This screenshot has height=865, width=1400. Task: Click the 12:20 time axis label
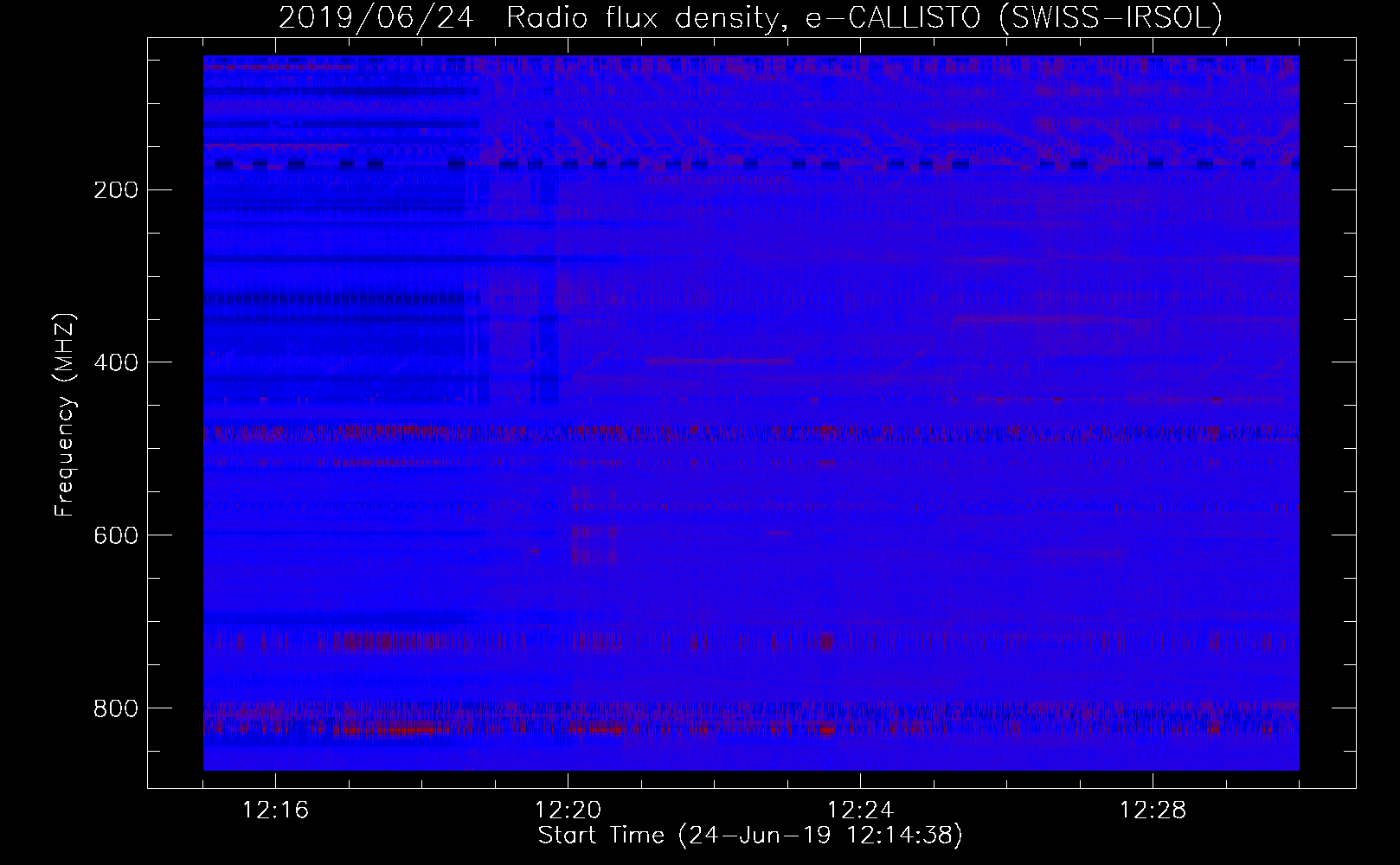pos(568,811)
